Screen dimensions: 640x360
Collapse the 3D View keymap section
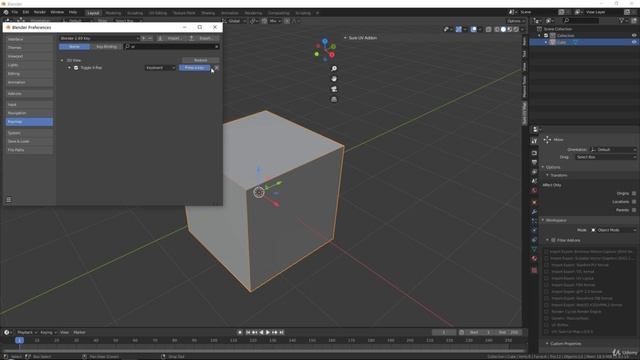(x=62, y=60)
